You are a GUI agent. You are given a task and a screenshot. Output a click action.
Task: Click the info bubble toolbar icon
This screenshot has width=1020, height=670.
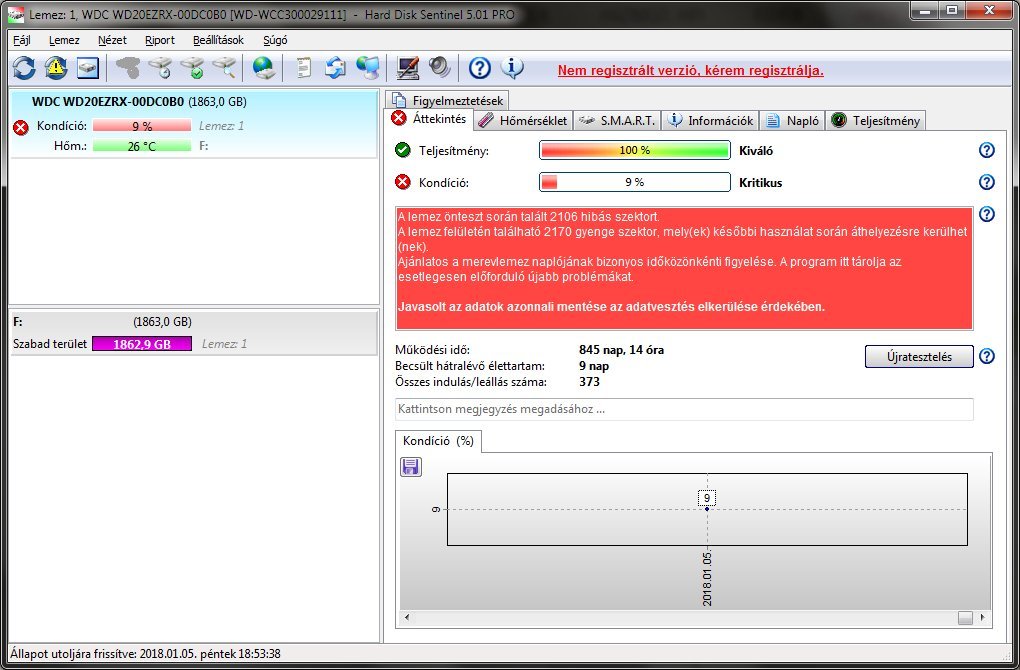pos(512,68)
